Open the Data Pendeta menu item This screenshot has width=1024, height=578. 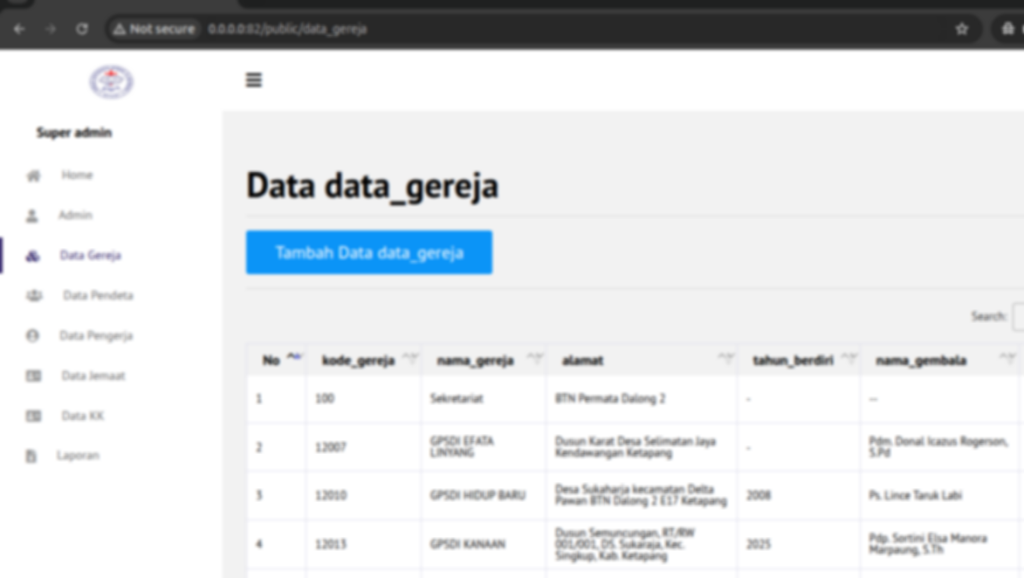[x=97, y=296]
